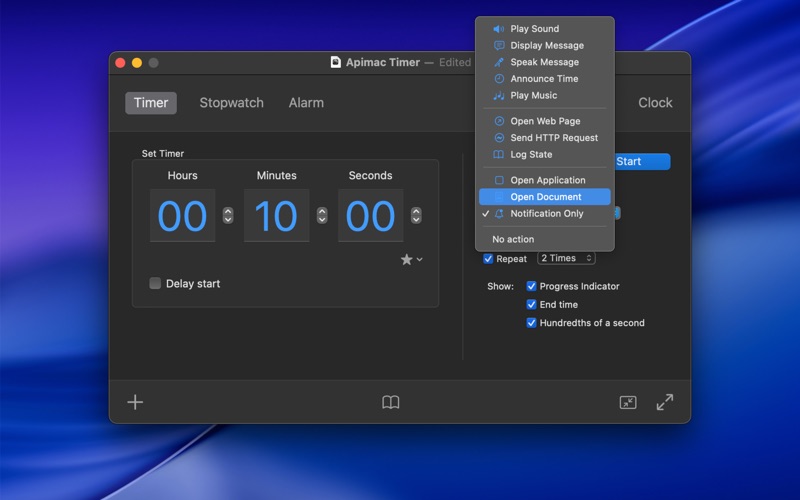Switch to the Alarm tab

click(x=306, y=103)
